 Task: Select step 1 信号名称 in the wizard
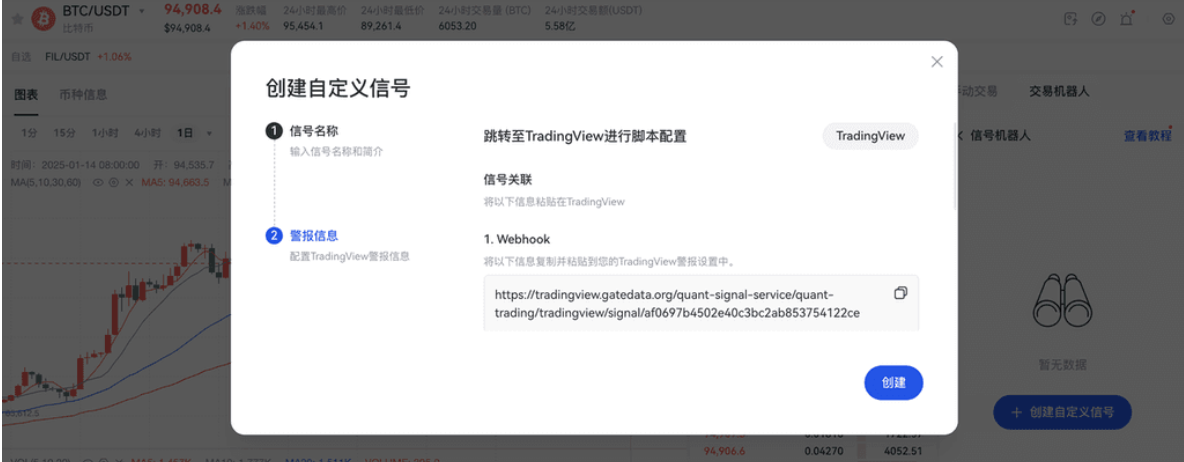313,130
